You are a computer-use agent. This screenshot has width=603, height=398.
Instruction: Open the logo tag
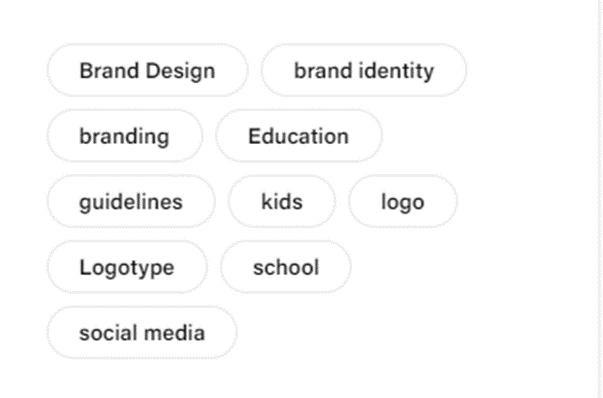403,201
